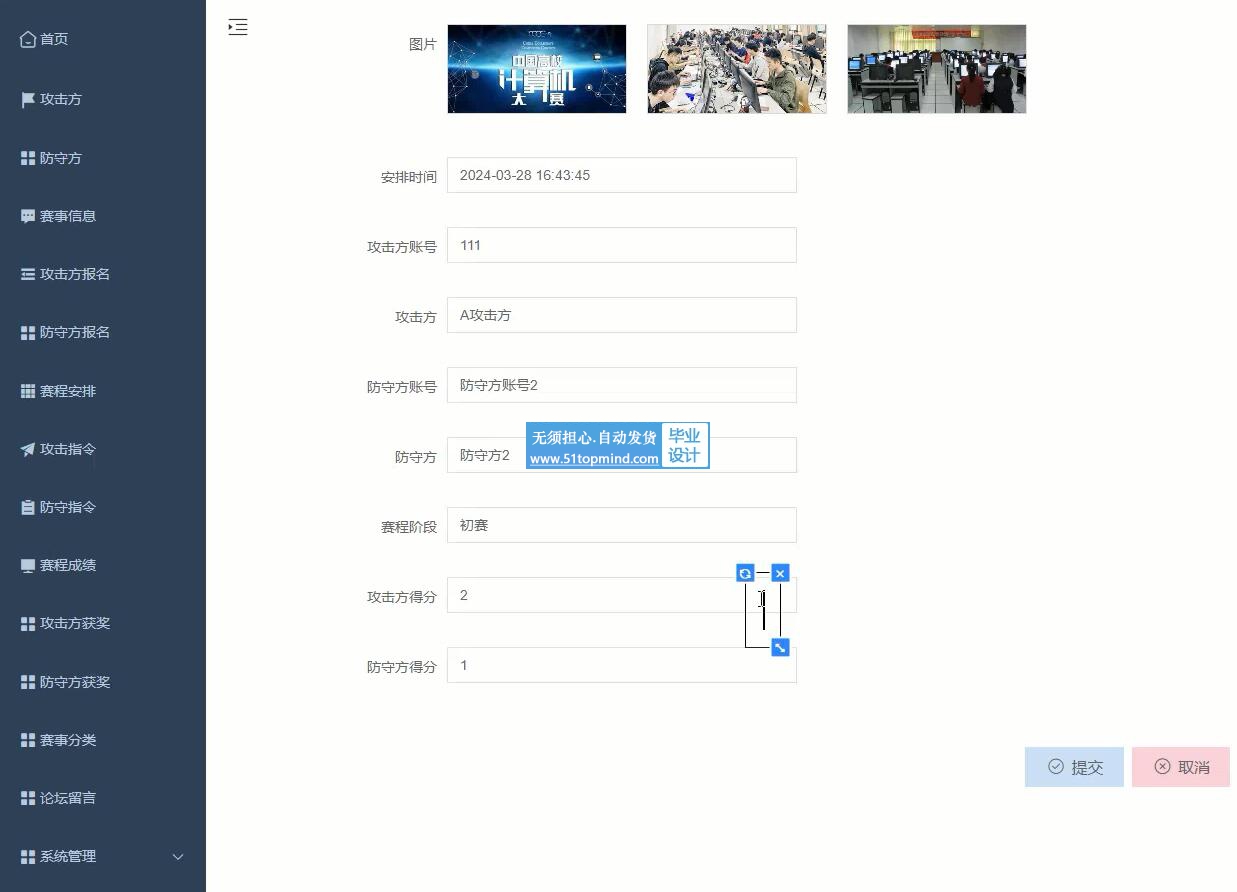Expand the 系统管理 submenu chevron
Screen dimensions: 1237x892
pos(178,856)
